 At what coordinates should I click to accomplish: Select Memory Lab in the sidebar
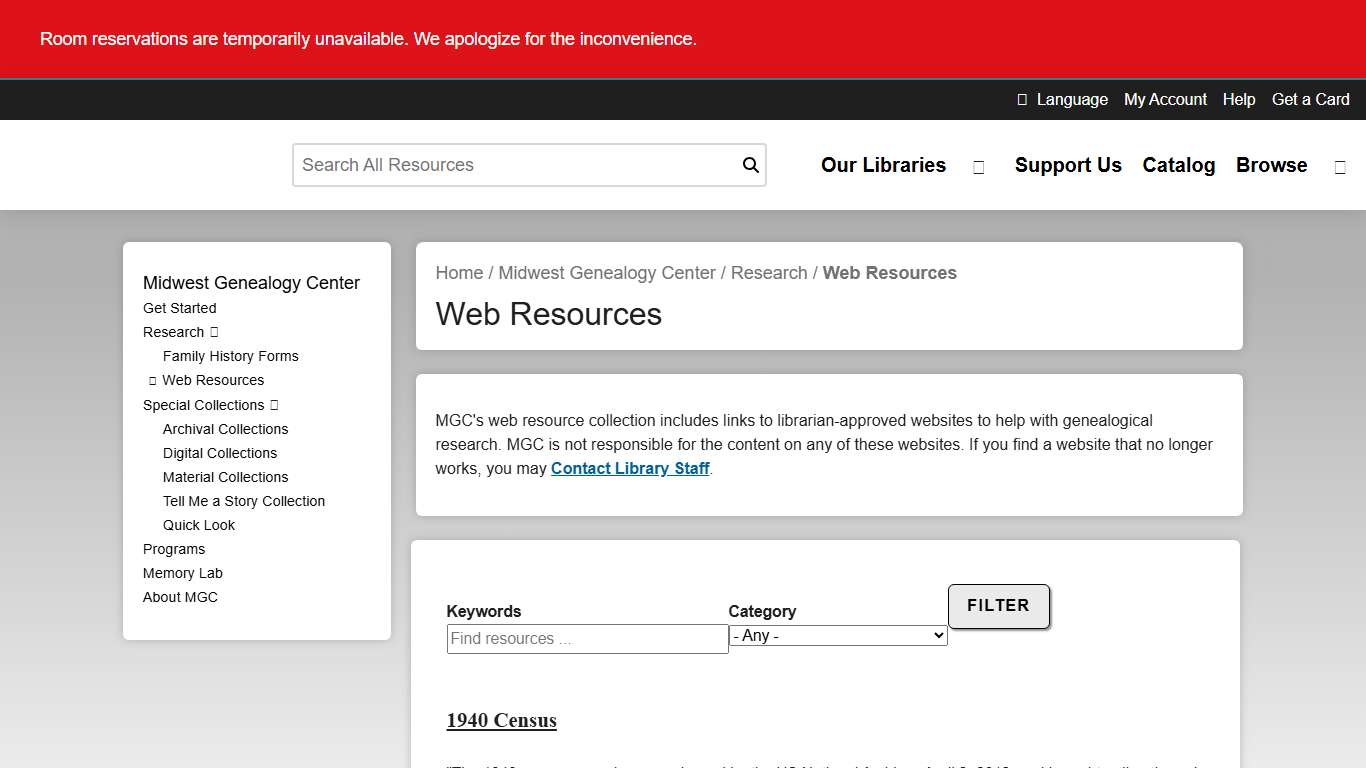pos(183,573)
